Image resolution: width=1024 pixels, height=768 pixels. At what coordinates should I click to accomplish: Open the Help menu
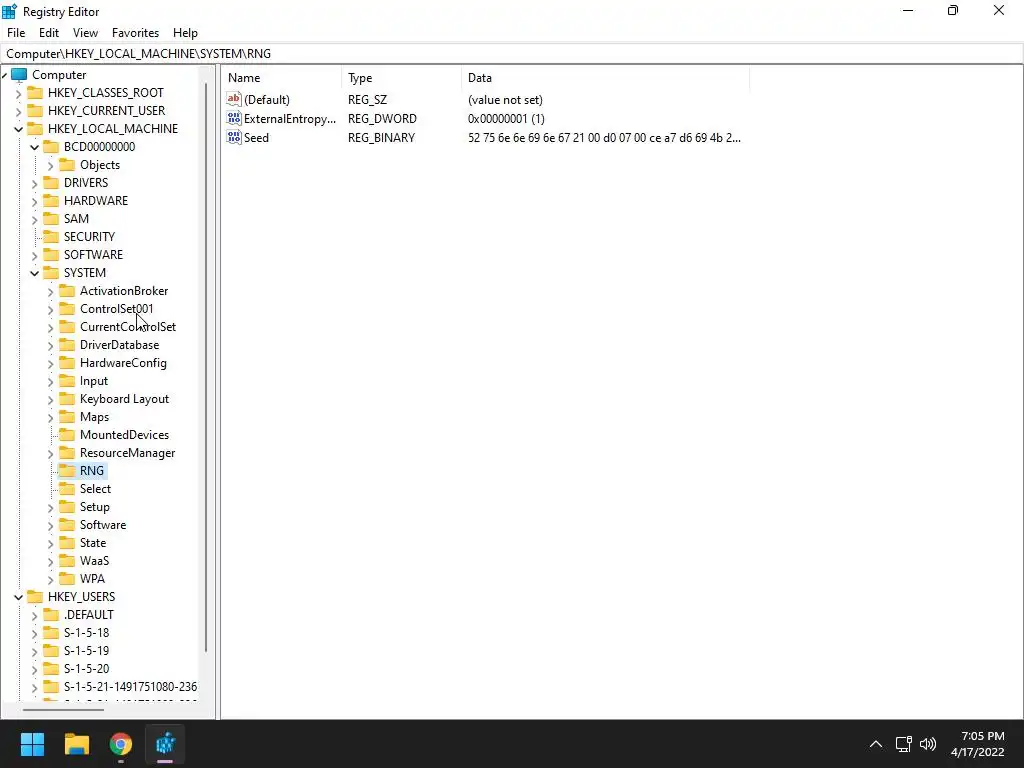click(185, 33)
